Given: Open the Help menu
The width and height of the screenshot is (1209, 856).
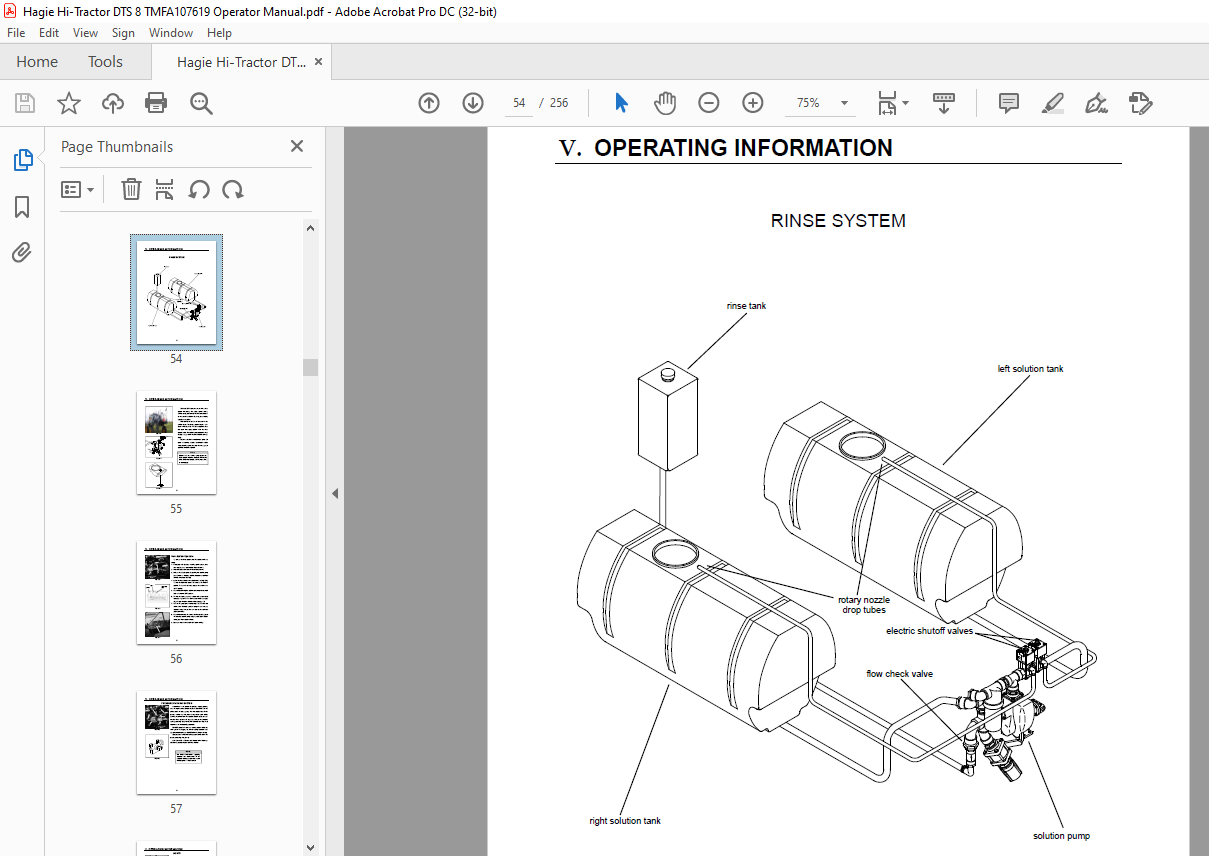Looking at the screenshot, I should [219, 33].
